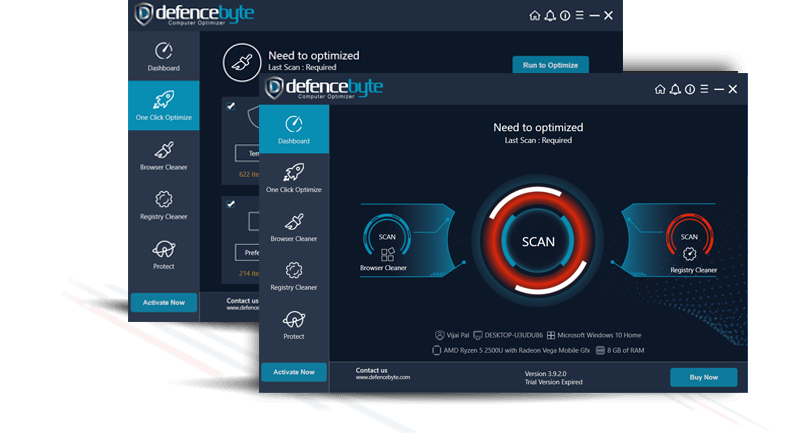This screenshot has height=446, width=800.
Task: Click the defencebyte logo in front window
Action: tap(324, 88)
